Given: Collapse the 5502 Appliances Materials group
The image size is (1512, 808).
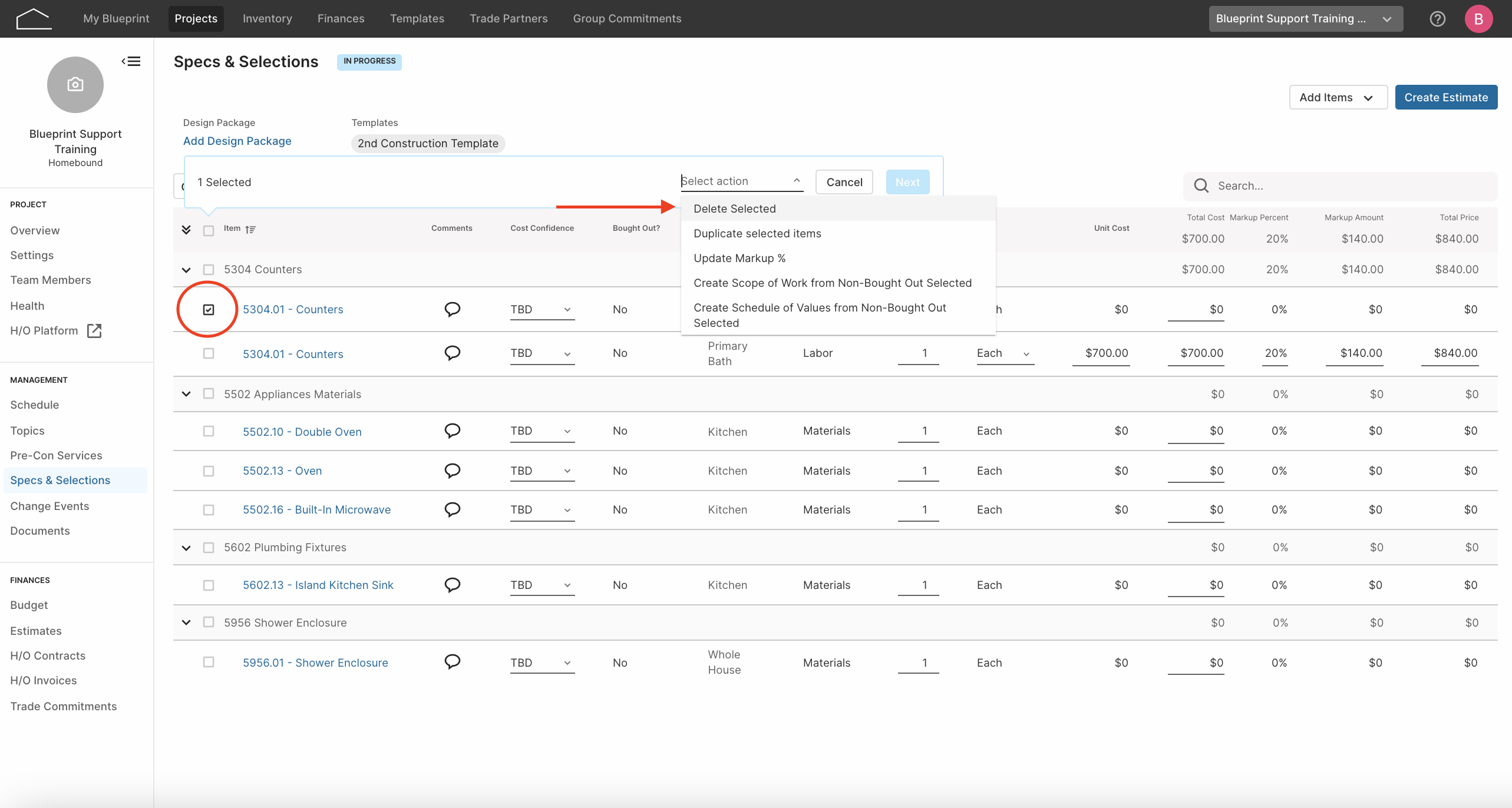Looking at the screenshot, I should (x=186, y=394).
